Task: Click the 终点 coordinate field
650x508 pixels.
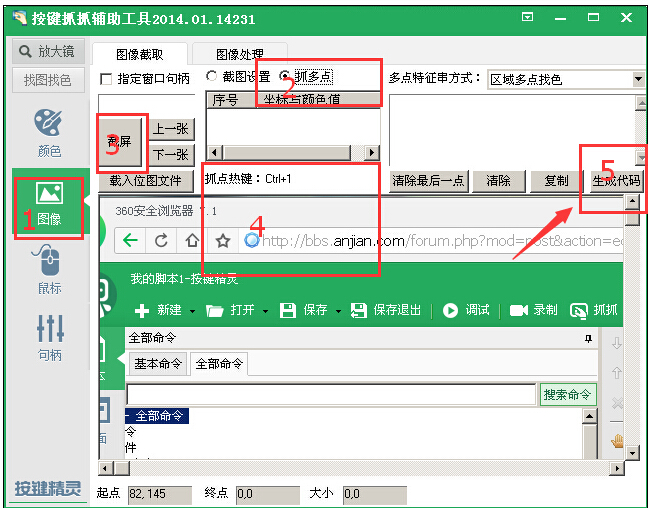Action: [268, 494]
